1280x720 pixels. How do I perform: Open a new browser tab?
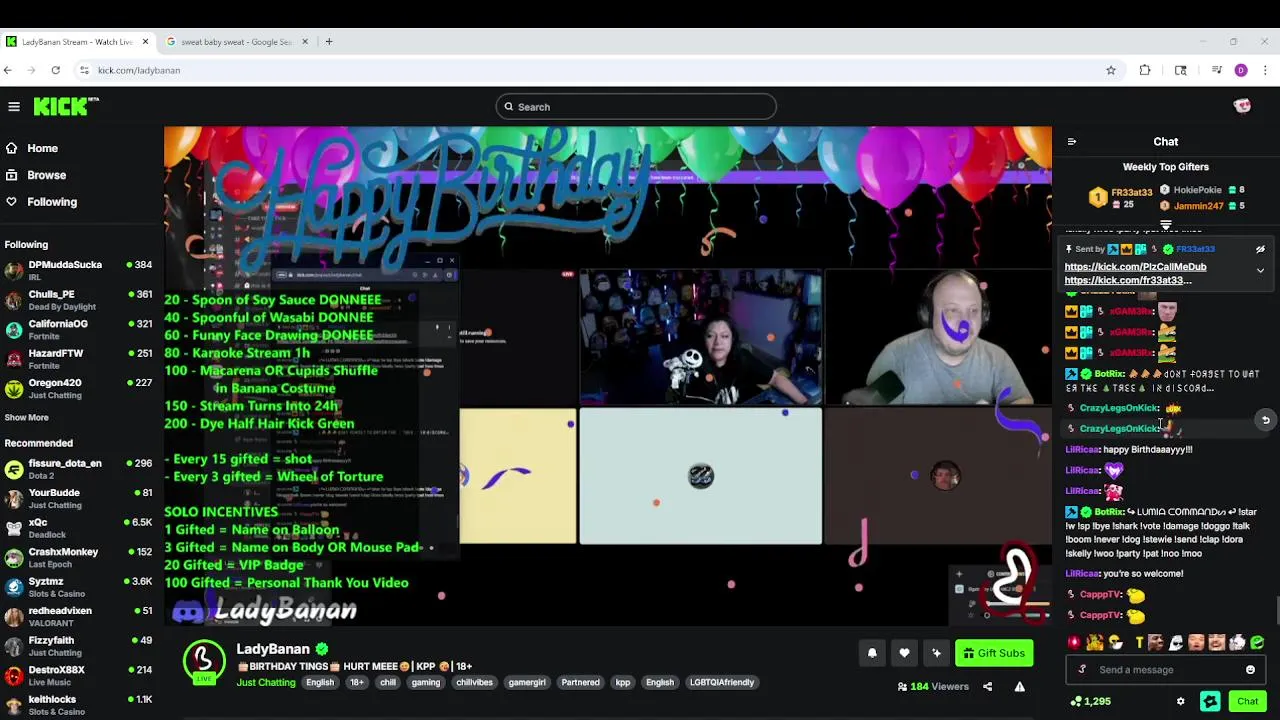(x=329, y=42)
